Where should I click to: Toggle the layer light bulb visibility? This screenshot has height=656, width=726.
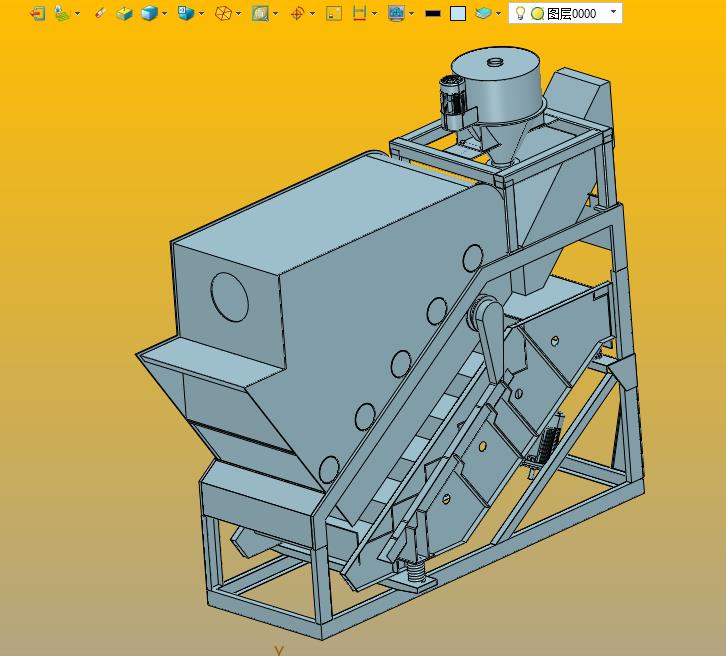click(520, 13)
